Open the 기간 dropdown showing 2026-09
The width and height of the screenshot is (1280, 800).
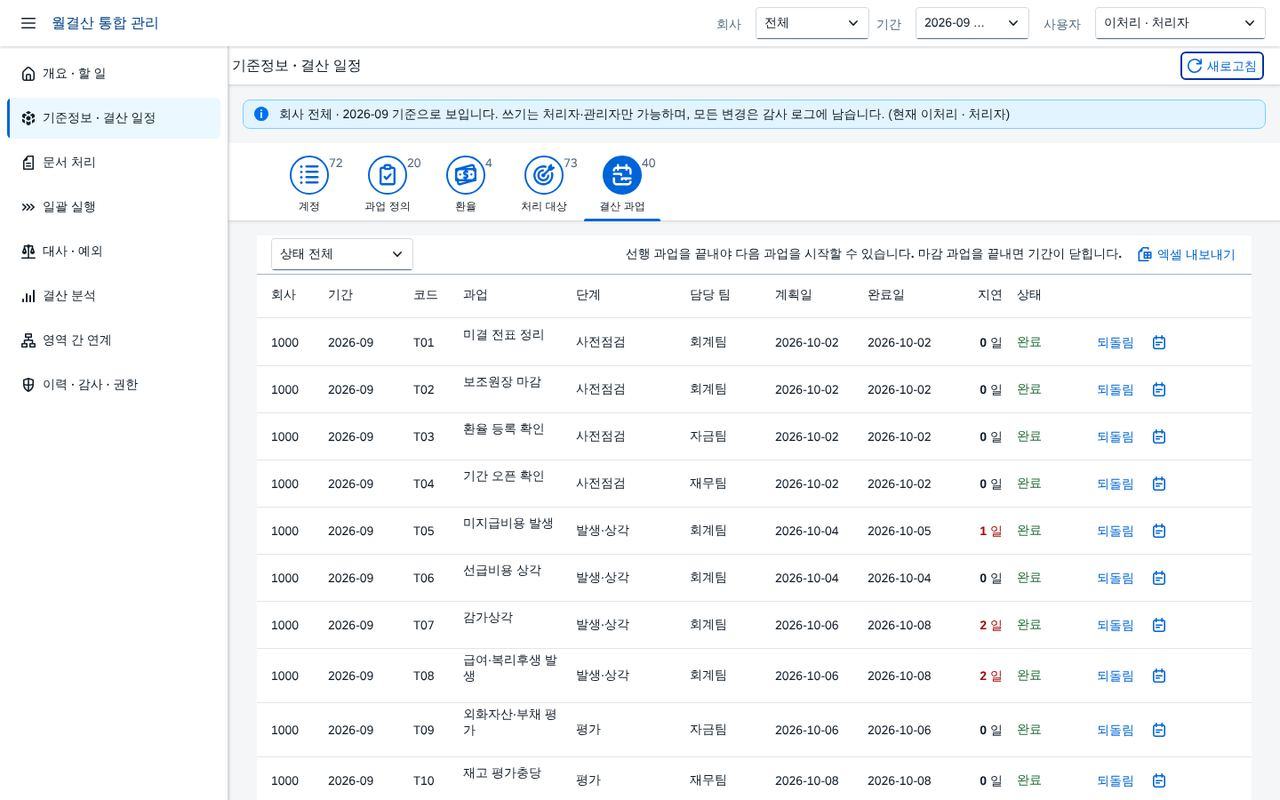pyautogui.click(x=972, y=23)
